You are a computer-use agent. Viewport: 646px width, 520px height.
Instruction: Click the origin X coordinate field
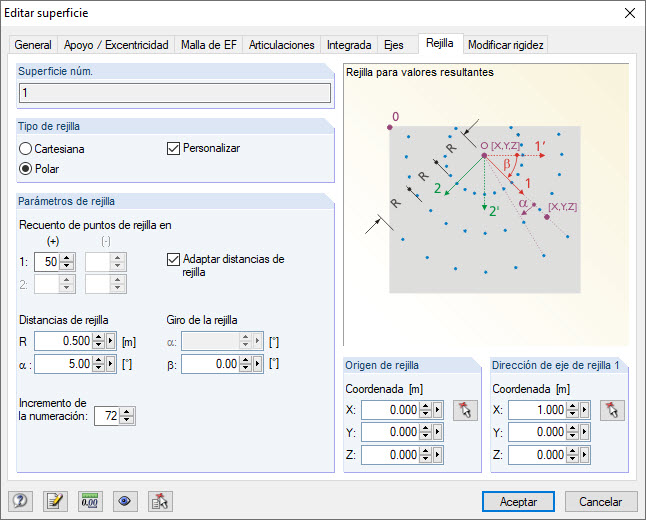pyautogui.click(x=390, y=410)
